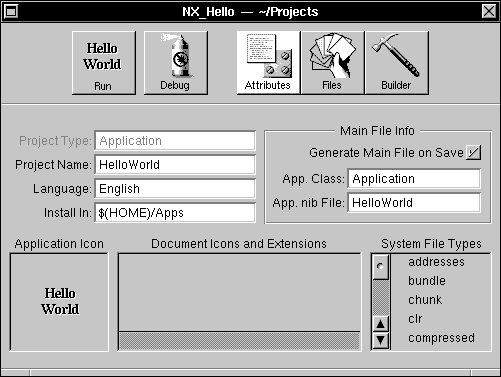This screenshot has height=377, width=501.
Task: Click the NX_Hello title bar
Action: pos(250,11)
